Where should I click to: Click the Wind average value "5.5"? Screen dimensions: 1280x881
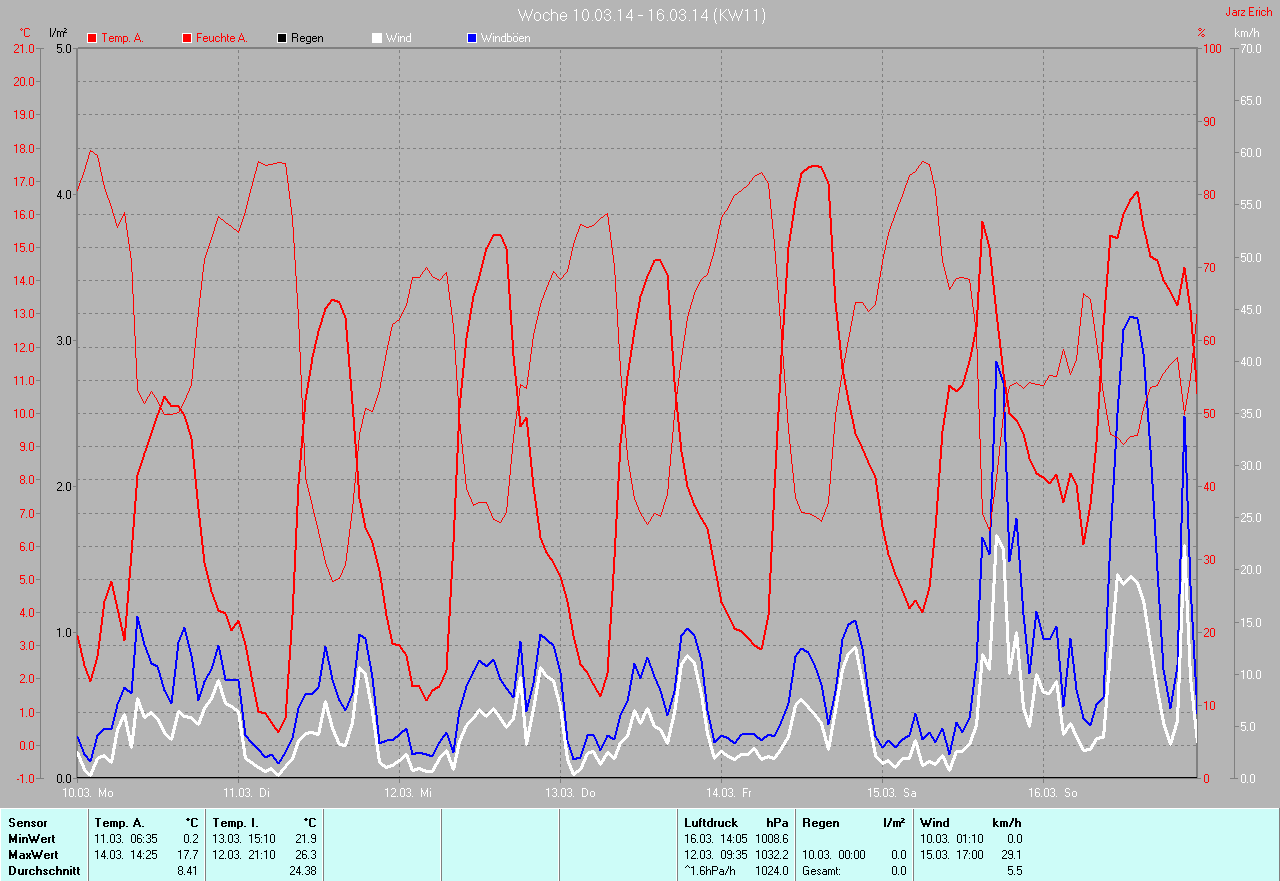(1014, 871)
